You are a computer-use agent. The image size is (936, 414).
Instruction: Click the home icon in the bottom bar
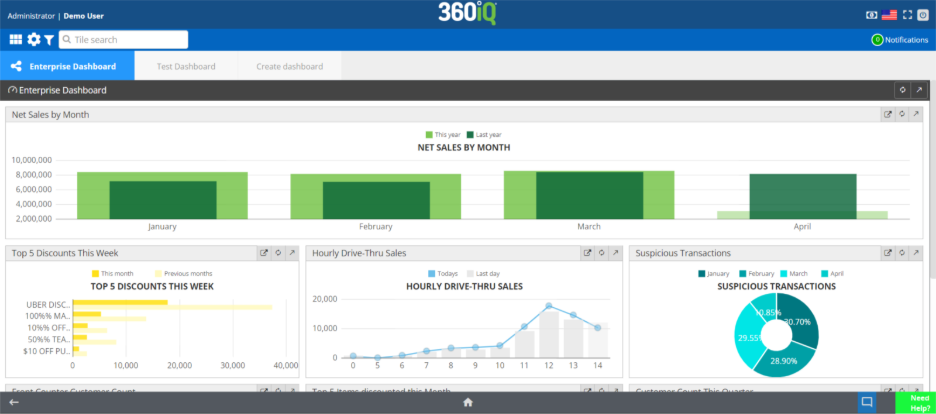(467, 402)
